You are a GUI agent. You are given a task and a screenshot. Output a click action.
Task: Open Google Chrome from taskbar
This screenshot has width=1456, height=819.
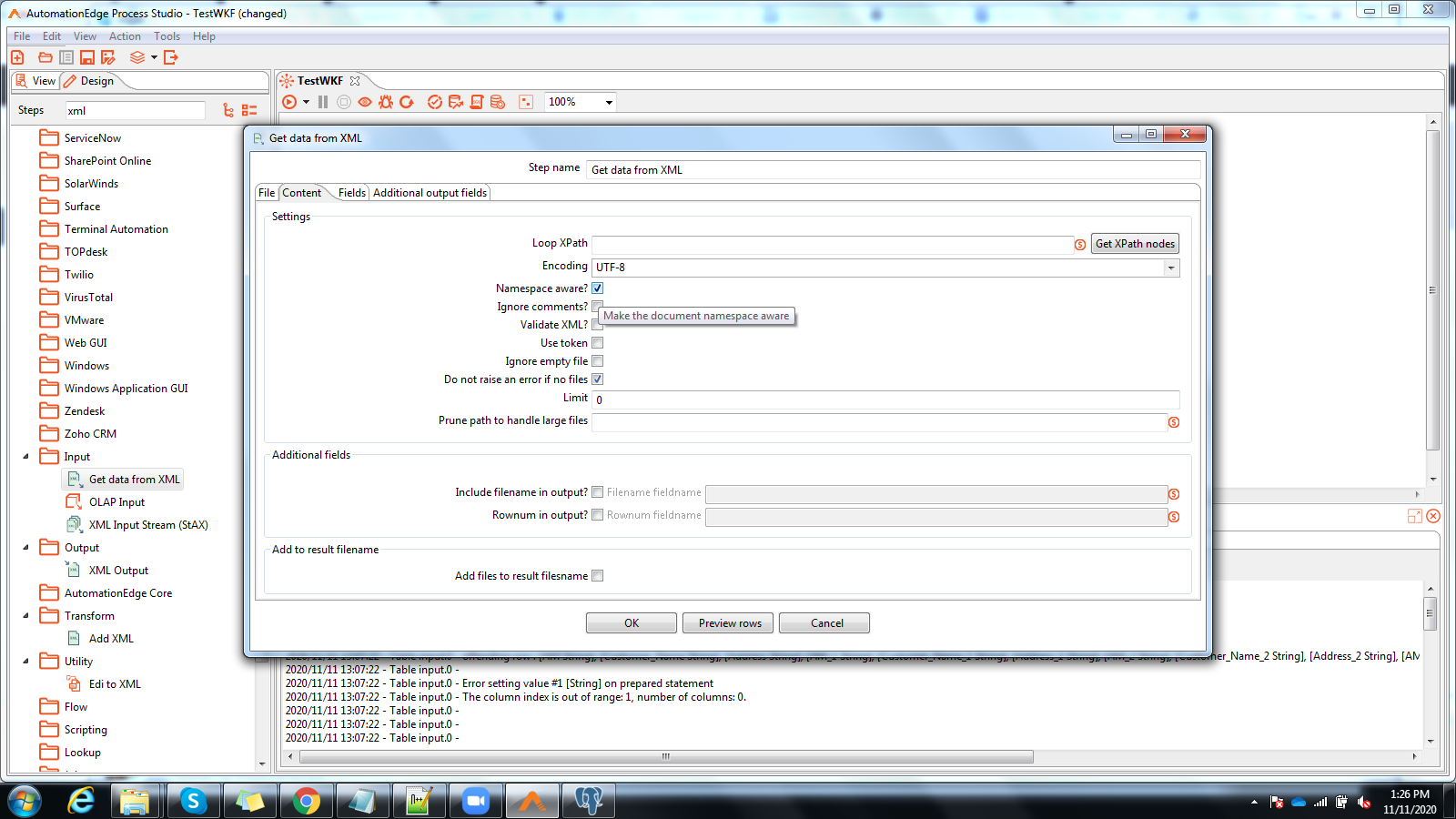click(x=307, y=801)
